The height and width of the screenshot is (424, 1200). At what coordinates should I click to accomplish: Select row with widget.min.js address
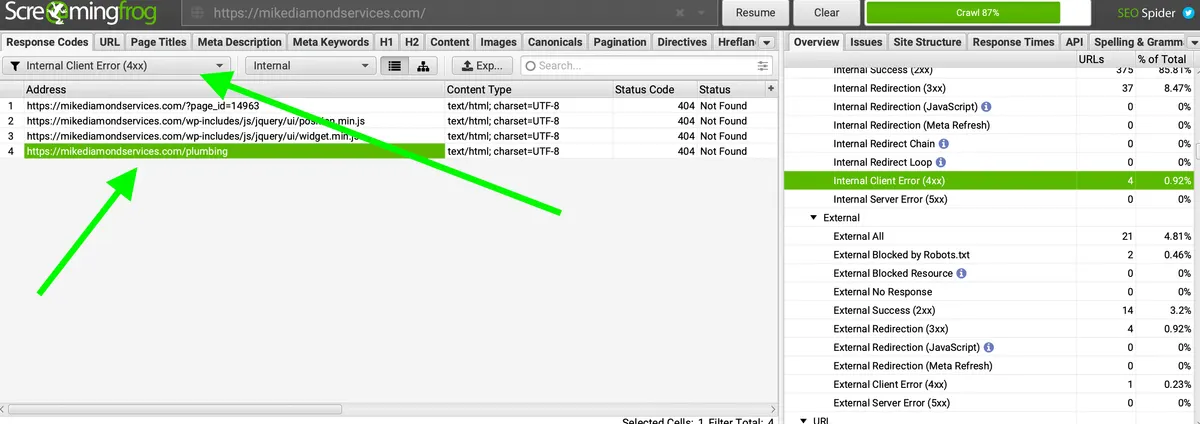[390, 136]
